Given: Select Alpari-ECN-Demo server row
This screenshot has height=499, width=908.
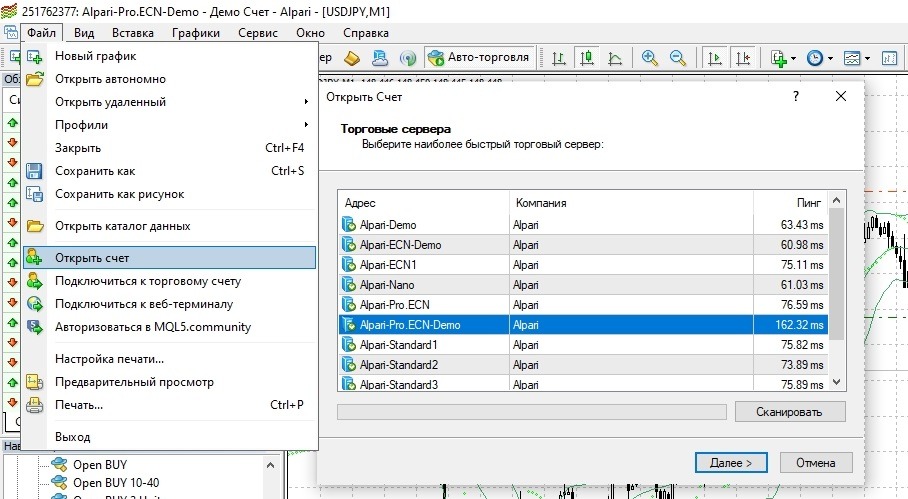Looking at the screenshot, I should [x=583, y=245].
